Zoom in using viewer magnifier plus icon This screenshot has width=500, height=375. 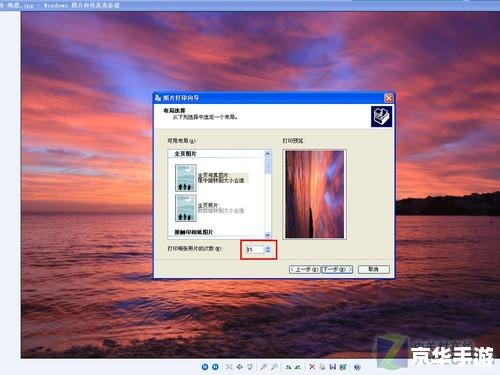[x=263, y=367]
